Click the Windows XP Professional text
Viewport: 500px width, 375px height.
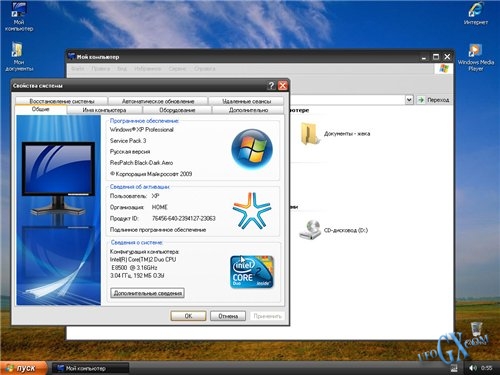tap(142, 130)
